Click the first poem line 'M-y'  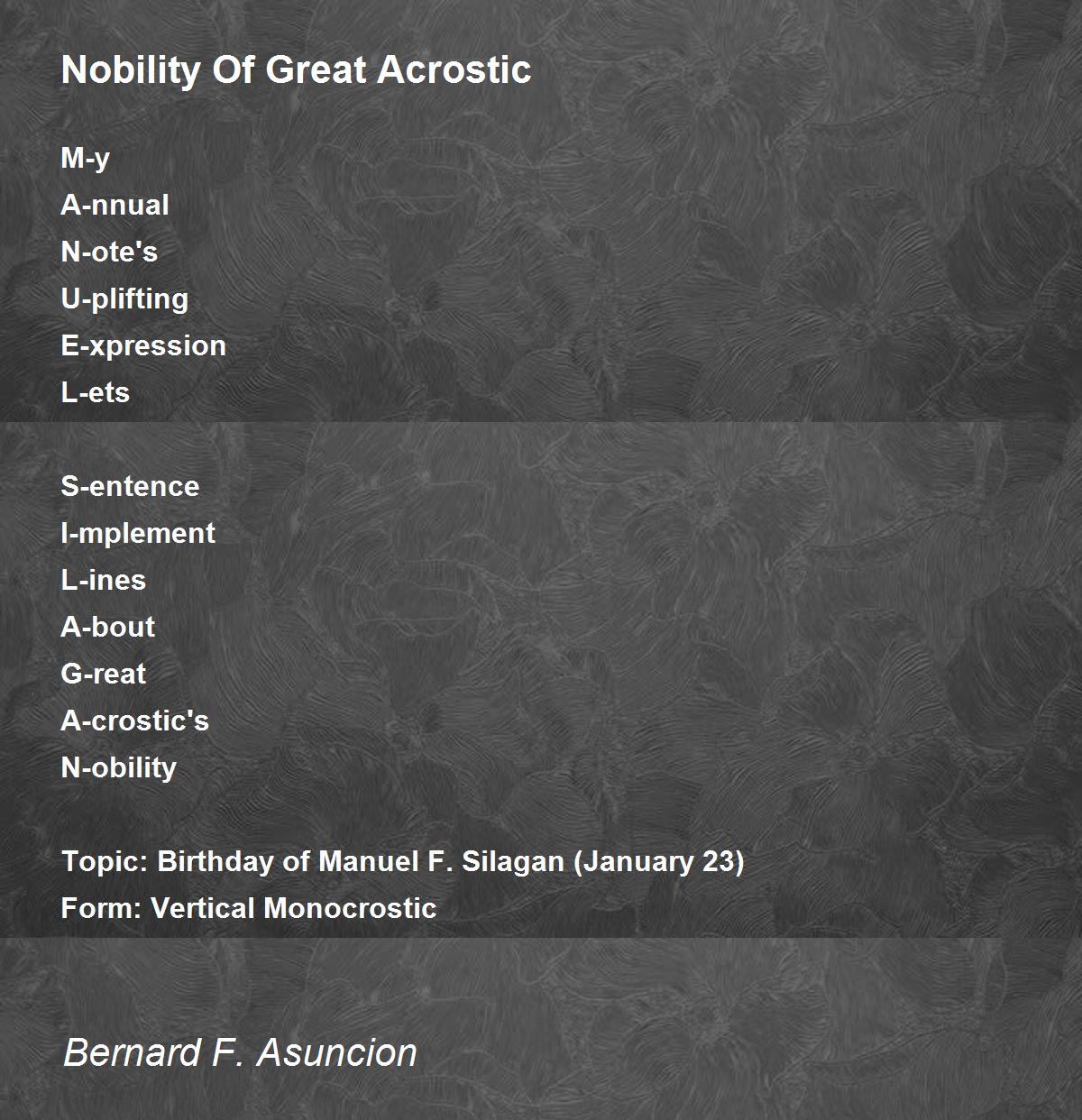86,159
